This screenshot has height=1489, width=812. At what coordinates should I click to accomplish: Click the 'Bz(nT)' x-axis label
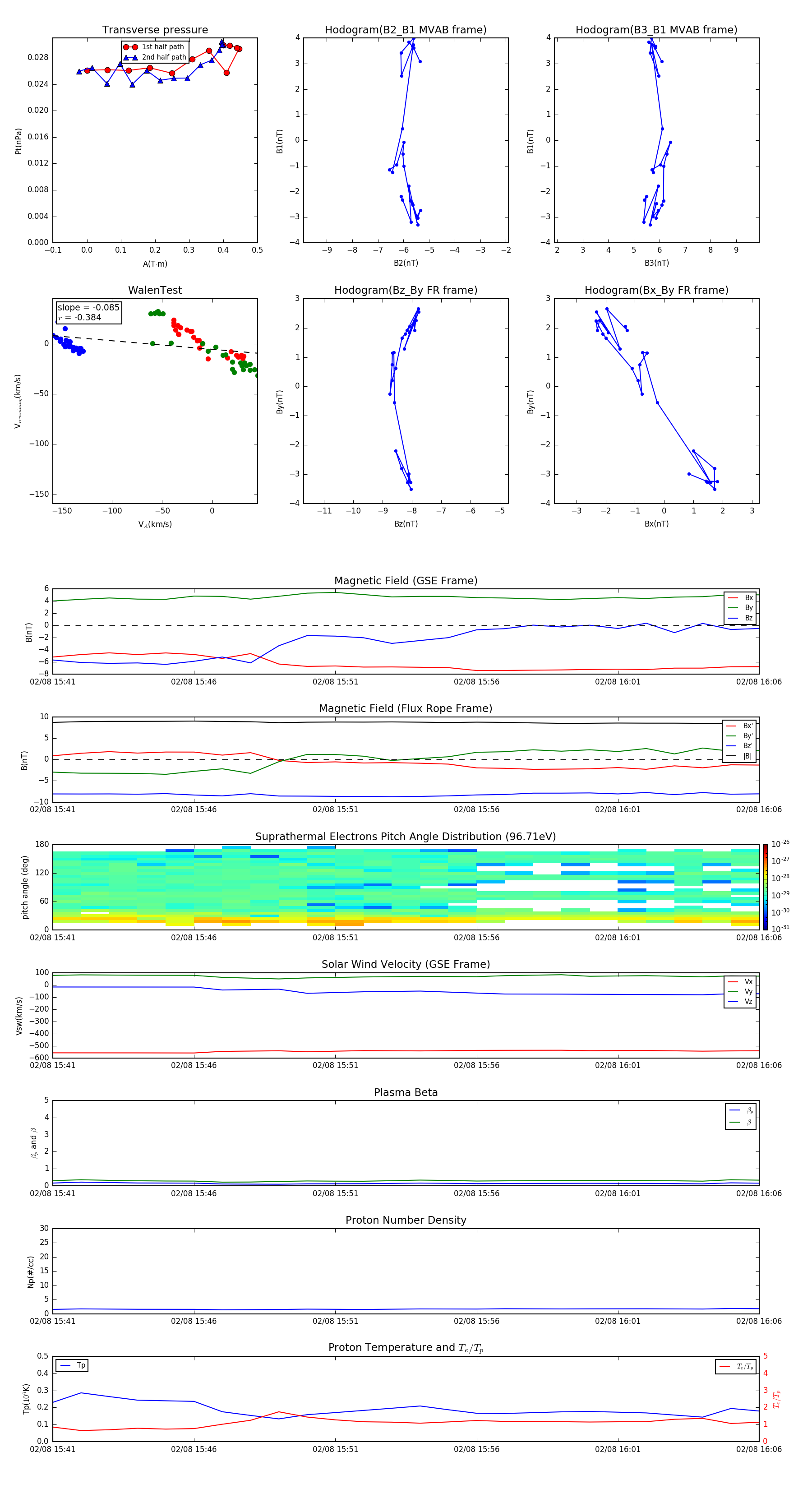point(406,524)
